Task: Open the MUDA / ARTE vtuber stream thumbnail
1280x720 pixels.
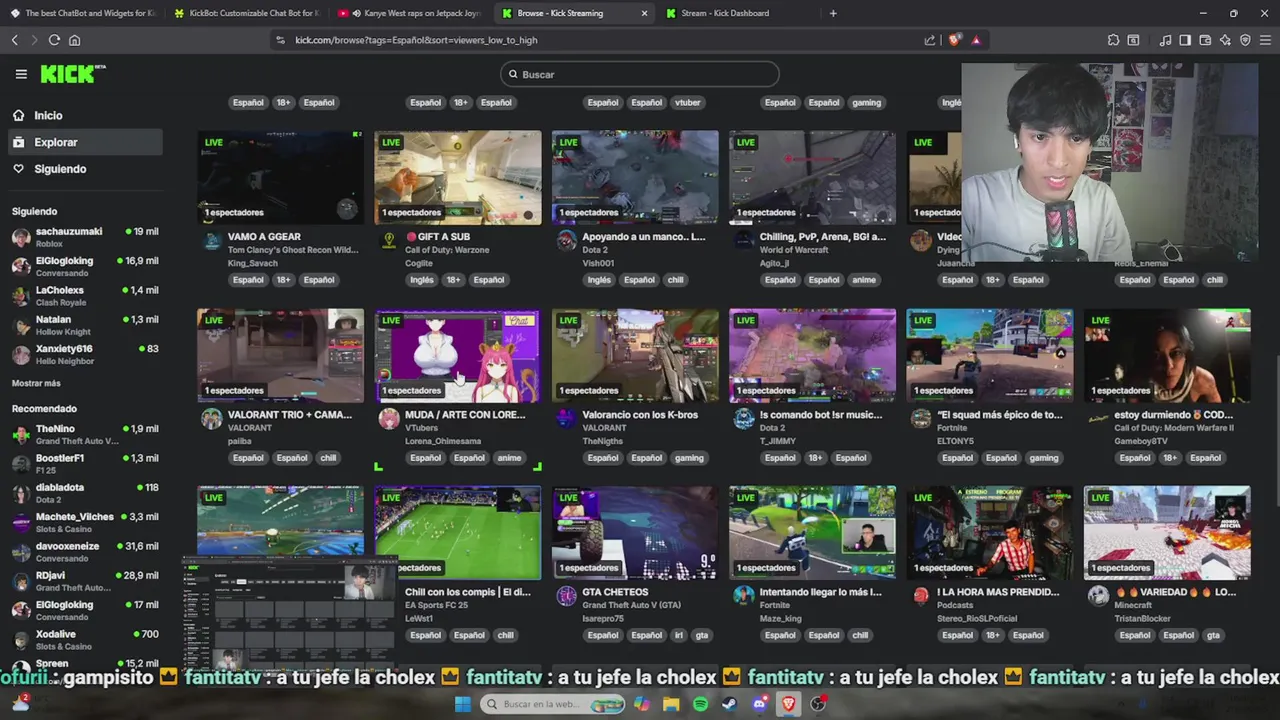Action: 457,355
